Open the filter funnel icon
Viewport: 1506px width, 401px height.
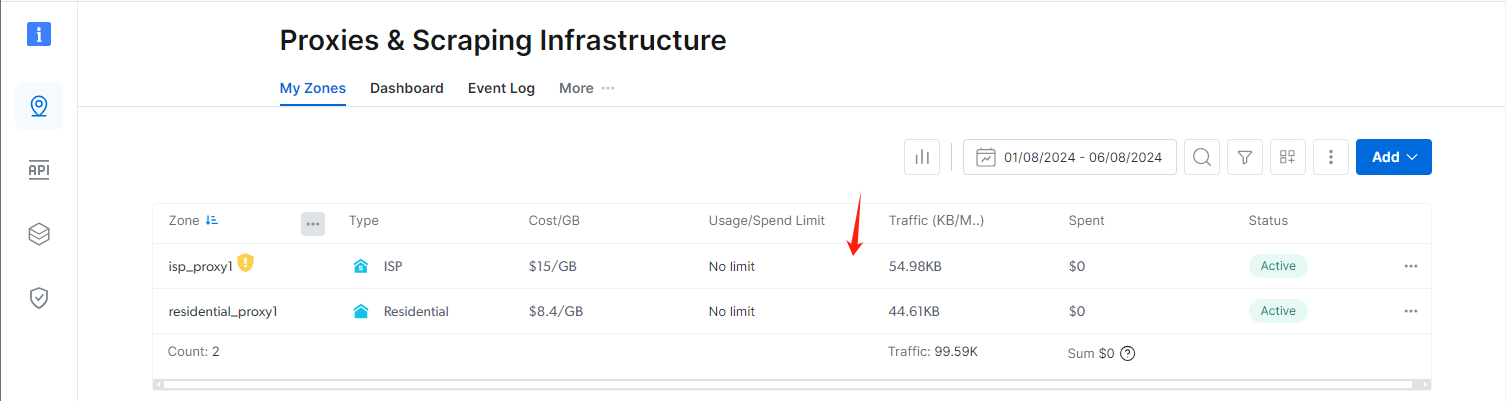tap(1245, 157)
